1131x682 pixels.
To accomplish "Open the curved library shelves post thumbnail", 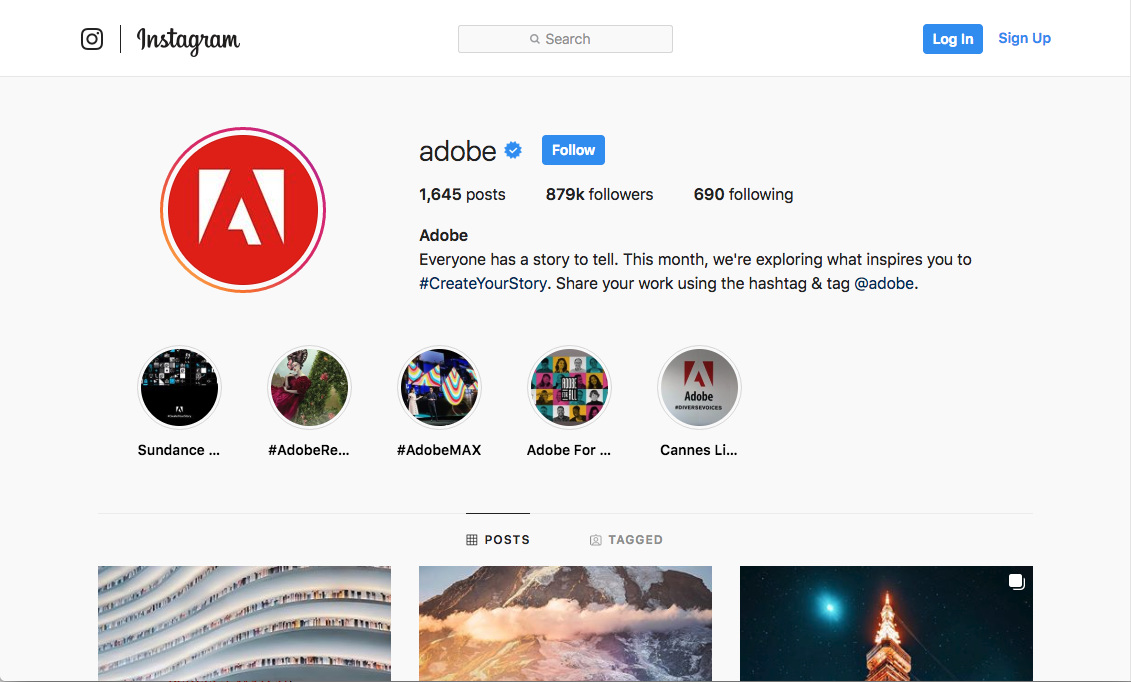I will (x=245, y=624).
